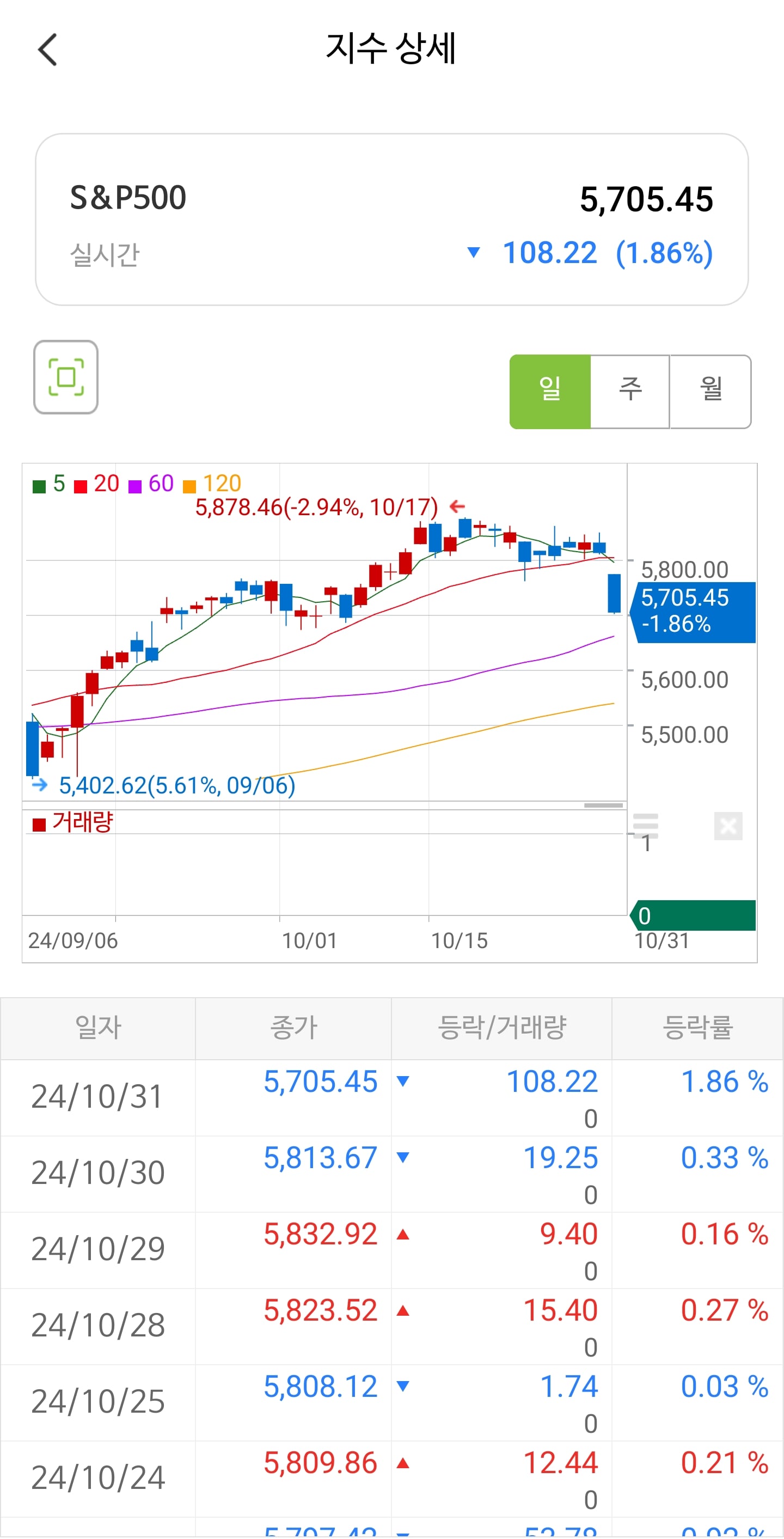Click the 5,600.00 price axis label
This screenshot has width=784, height=1539.
click(x=684, y=680)
